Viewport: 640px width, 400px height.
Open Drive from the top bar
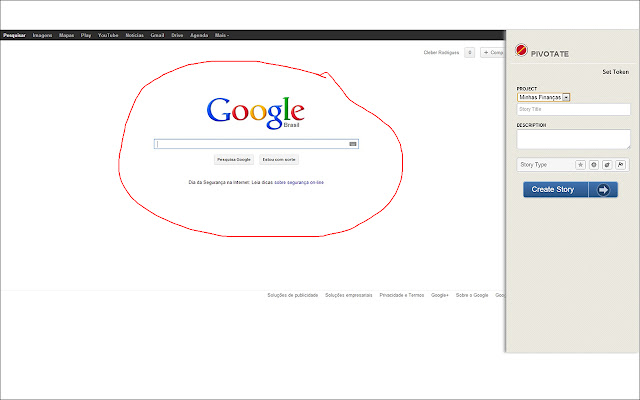pyautogui.click(x=177, y=36)
